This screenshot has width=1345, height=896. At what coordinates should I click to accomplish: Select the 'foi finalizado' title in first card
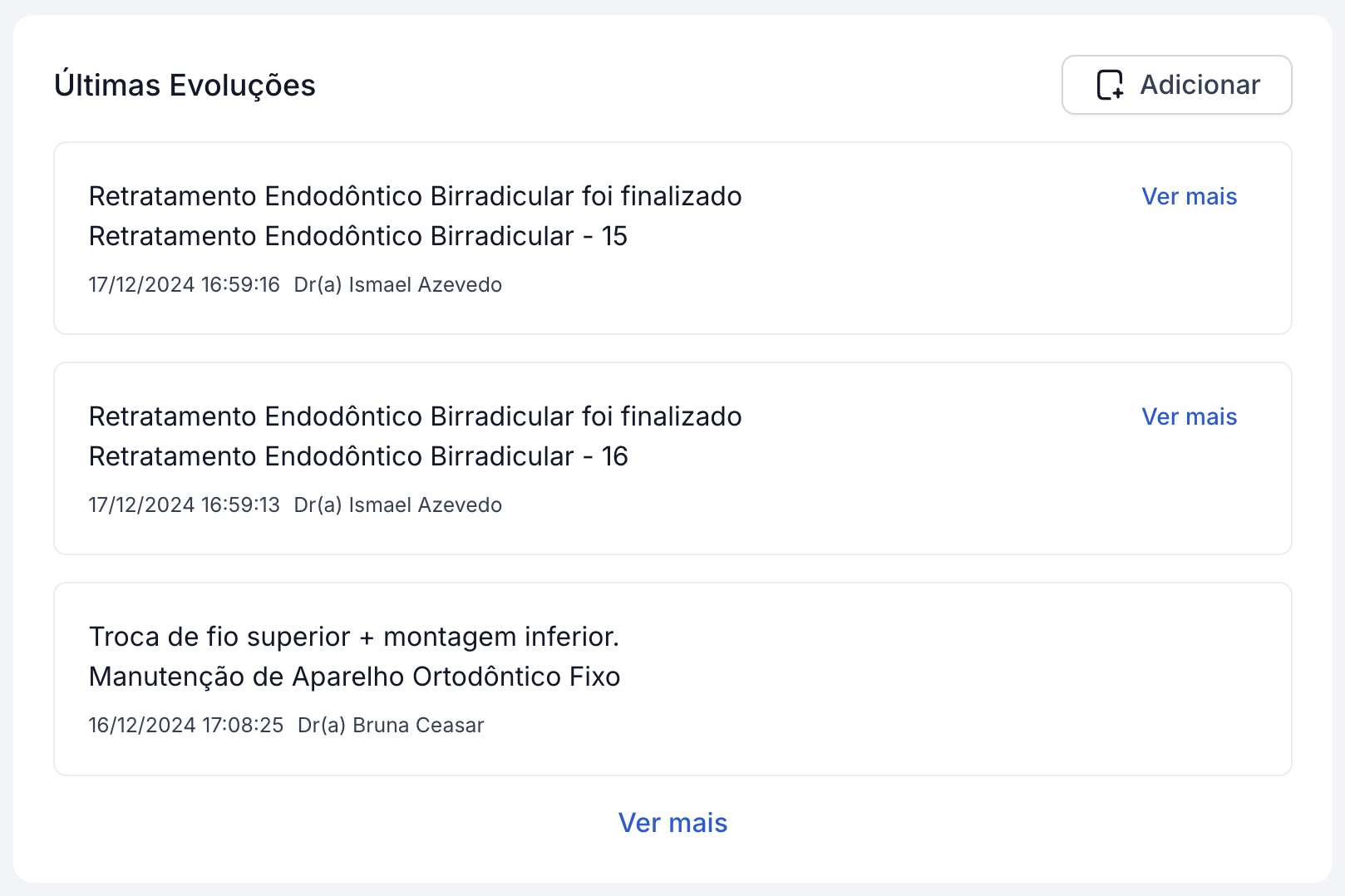click(415, 196)
